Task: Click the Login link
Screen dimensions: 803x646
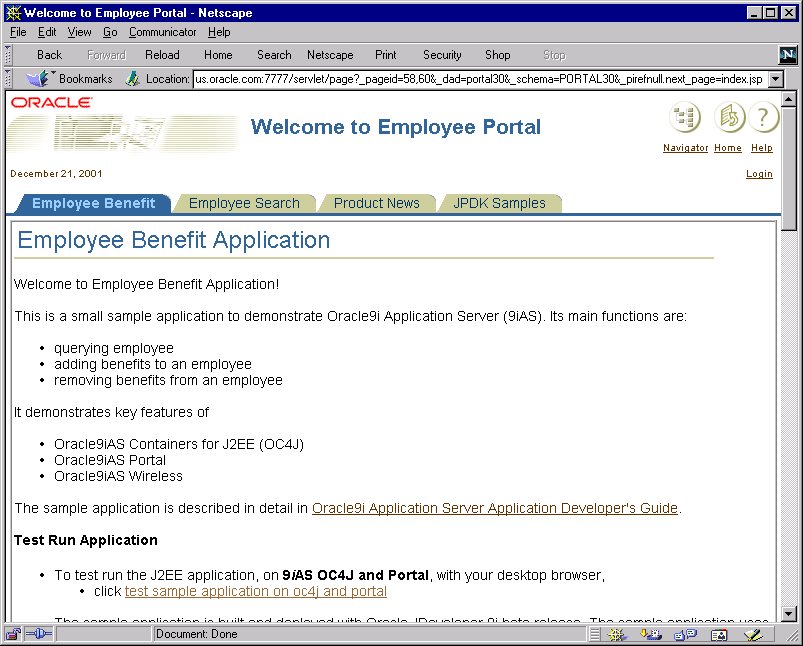Action: (759, 174)
